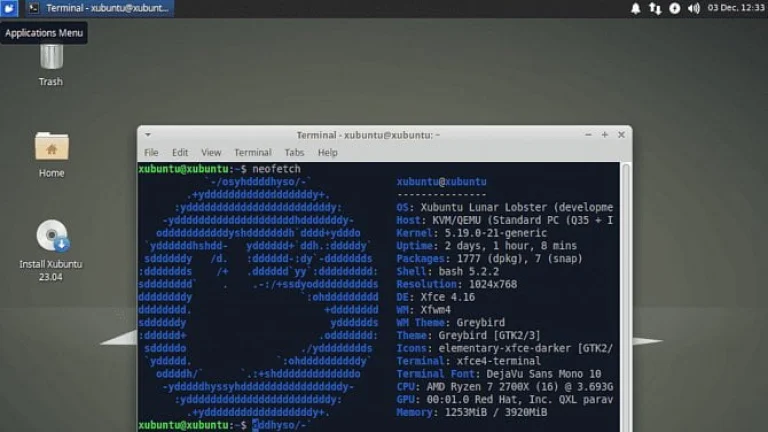The height and width of the screenshot is (432, 768).
Task: Click the 'GPU: 00:01.0 Red Hat' line
Action: (x=504, y=399)
